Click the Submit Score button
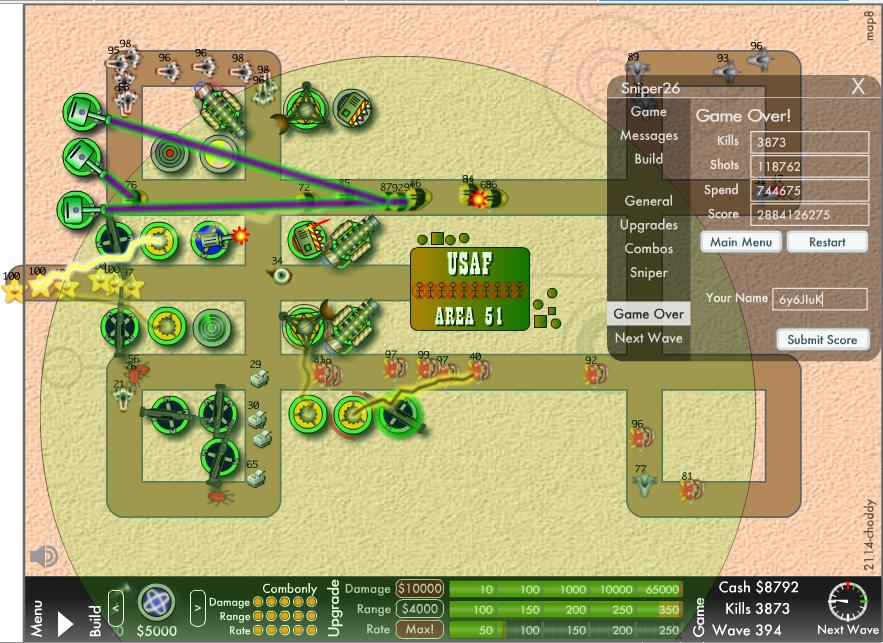The width and height of the screenshot is (883, 643). [822, 340]
